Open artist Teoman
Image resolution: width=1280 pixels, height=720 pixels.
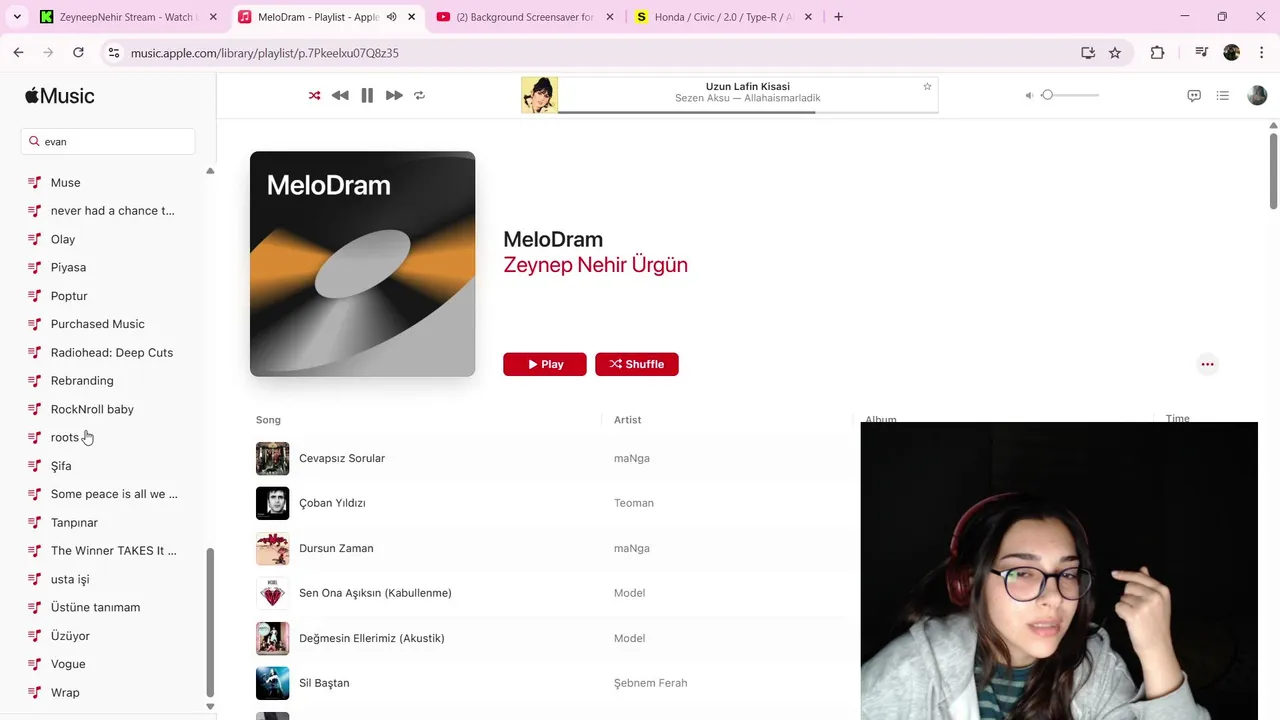(634, 503)
